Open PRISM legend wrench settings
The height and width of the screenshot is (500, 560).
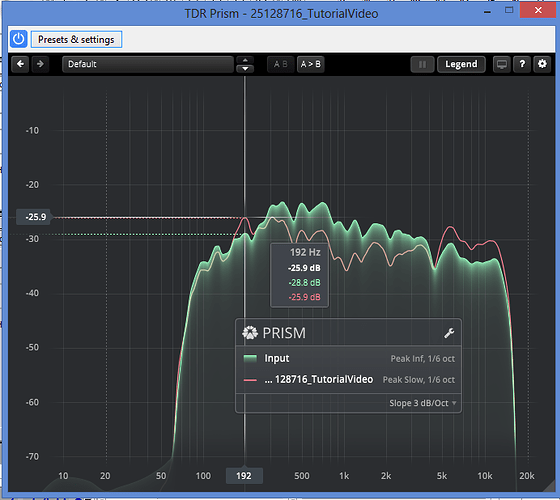point(449,333)
